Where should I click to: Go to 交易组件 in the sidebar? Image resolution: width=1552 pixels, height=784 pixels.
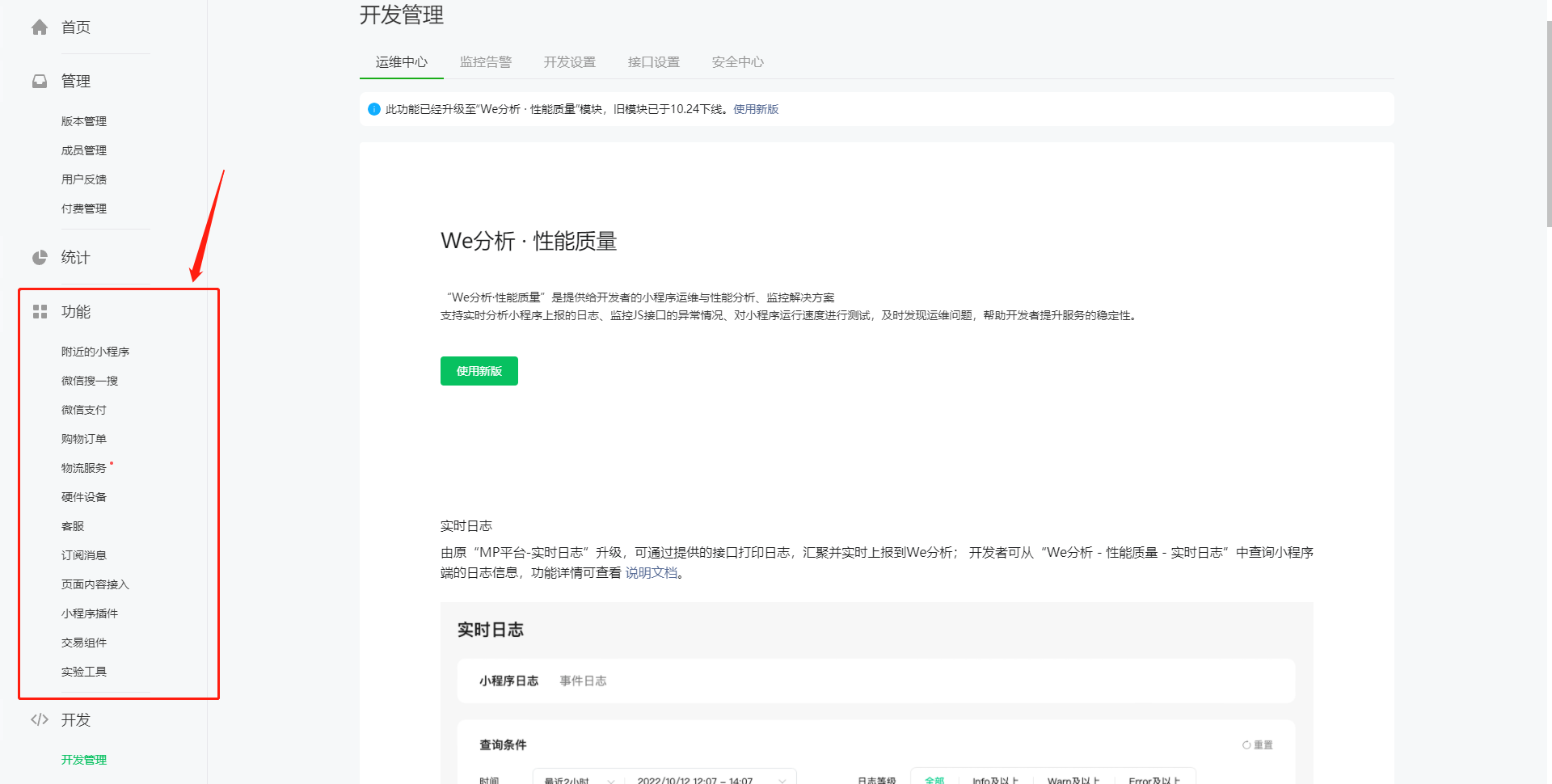pyautogui.click(x=84, y=643)
